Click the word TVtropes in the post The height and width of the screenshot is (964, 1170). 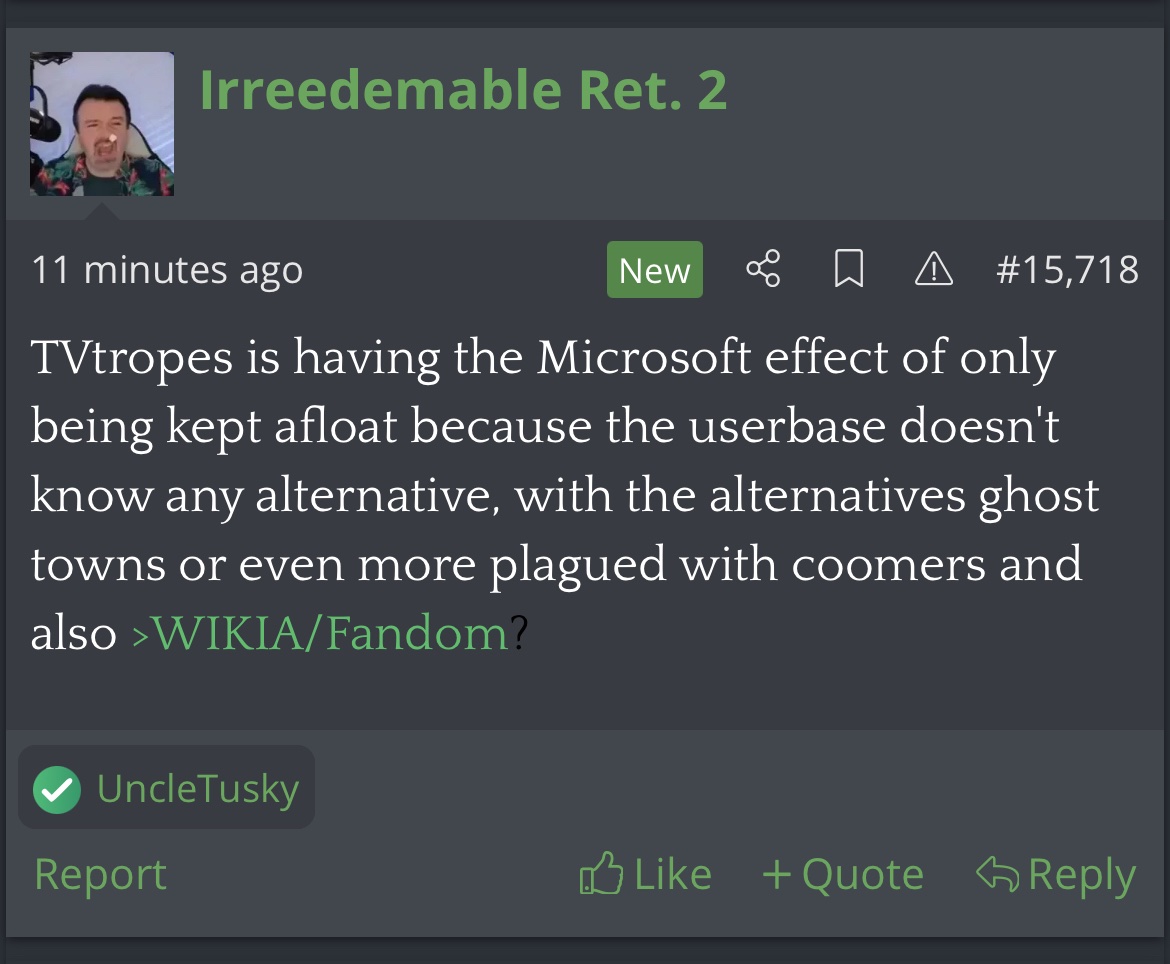click(132, 358)
